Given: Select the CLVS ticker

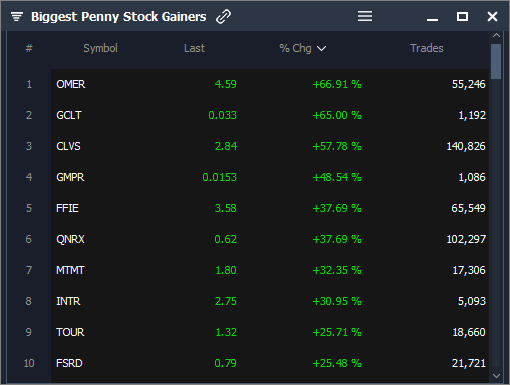Looking at the screenshot, I should tap(68, 146).
